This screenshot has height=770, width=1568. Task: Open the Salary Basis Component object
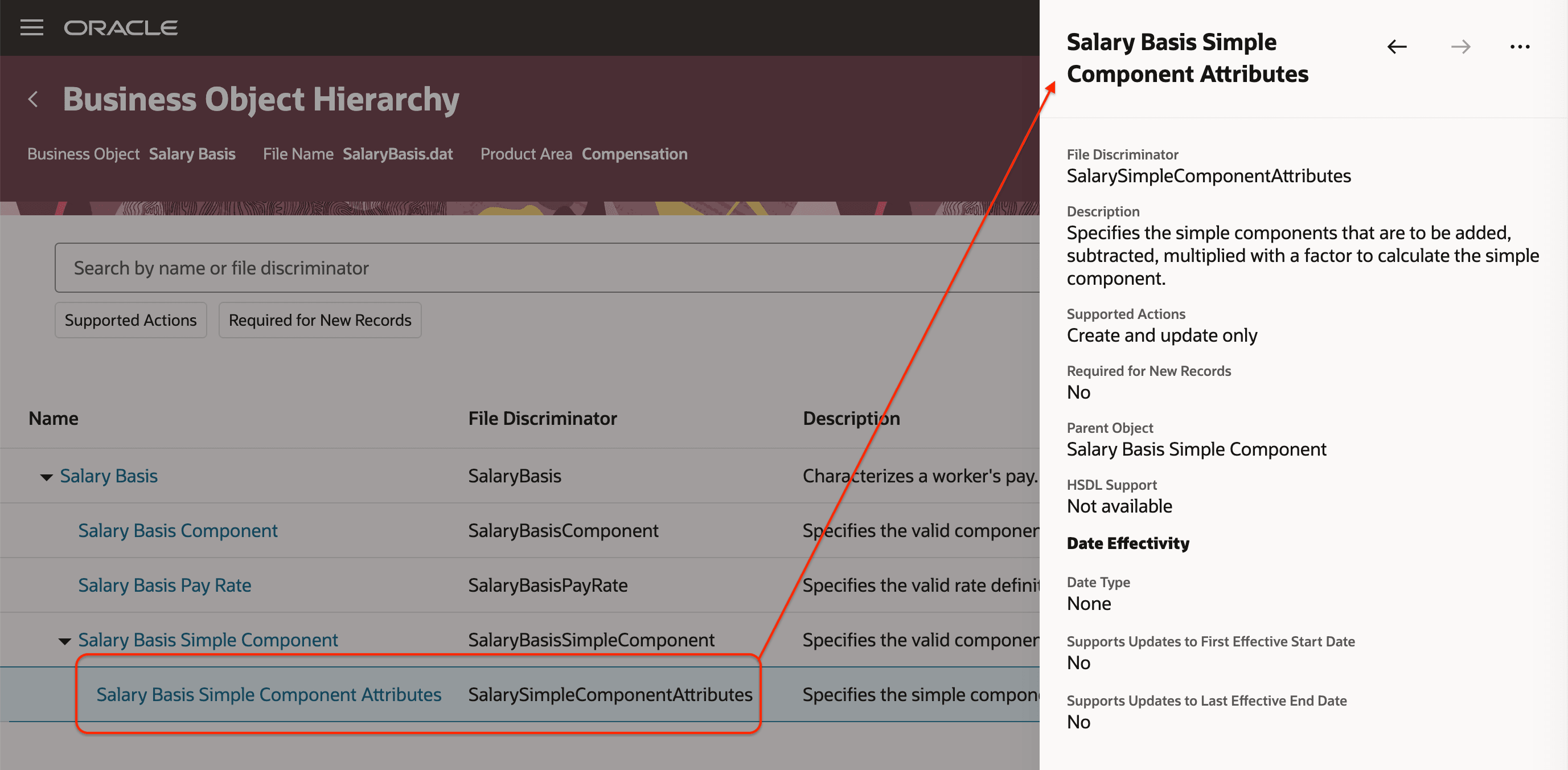[178, 530]
